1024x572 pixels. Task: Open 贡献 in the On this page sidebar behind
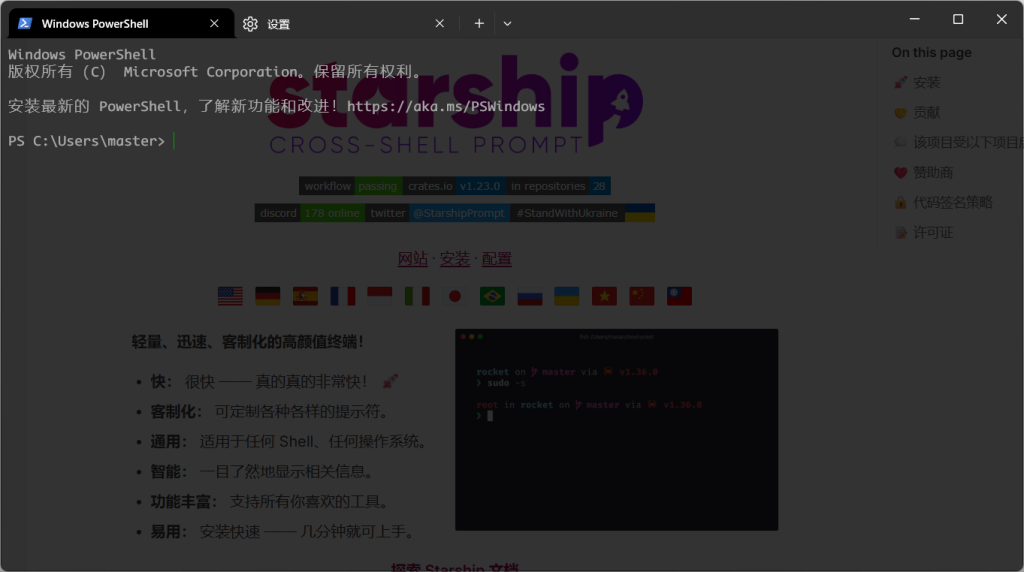917,112
